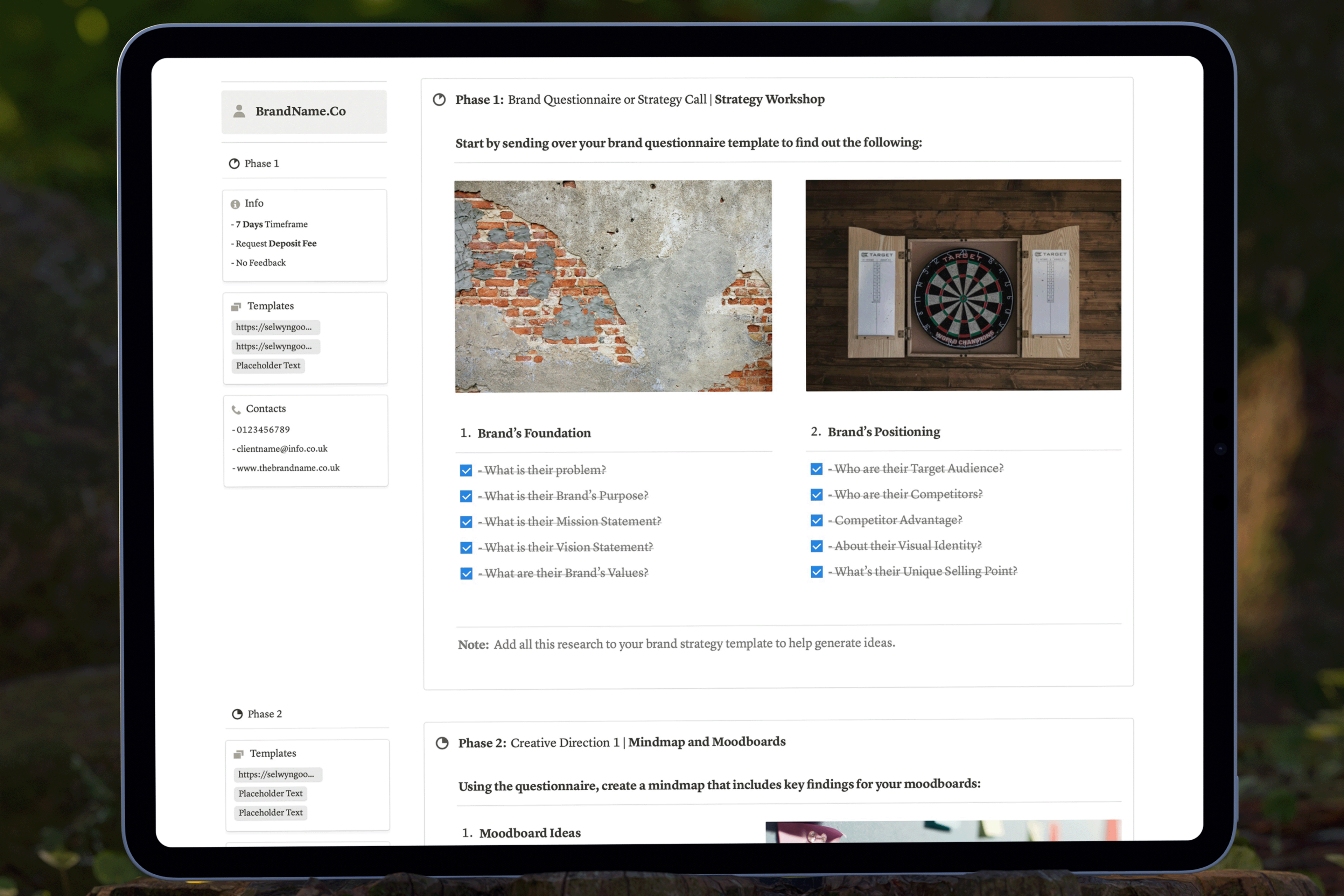Uncheck 'What are their Brand's Values?' checkbox

[x=467, y=573]
